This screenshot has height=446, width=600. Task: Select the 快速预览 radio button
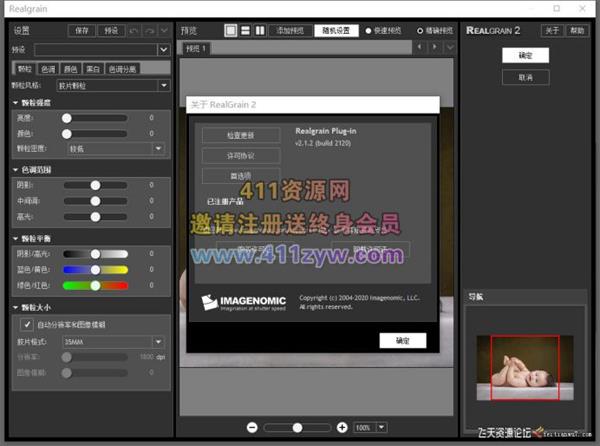pos(368,31)
